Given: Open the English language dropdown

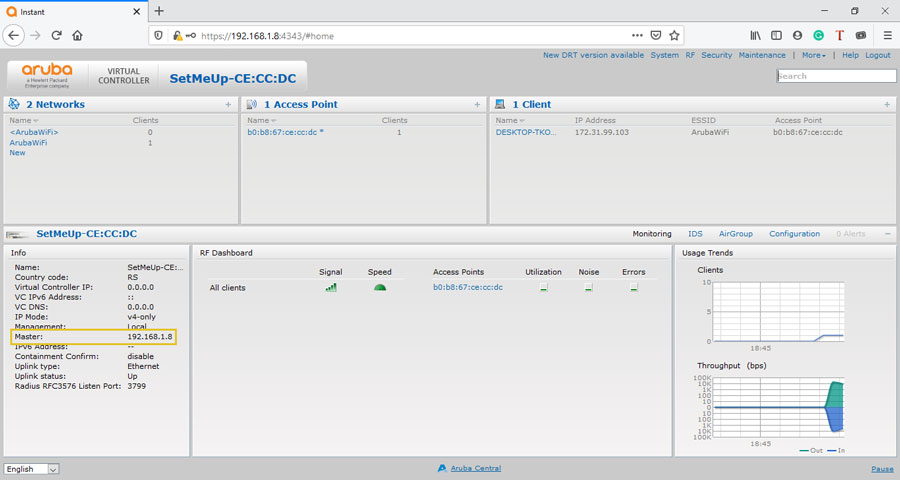Looking at the screenshot, I should 32,469.
